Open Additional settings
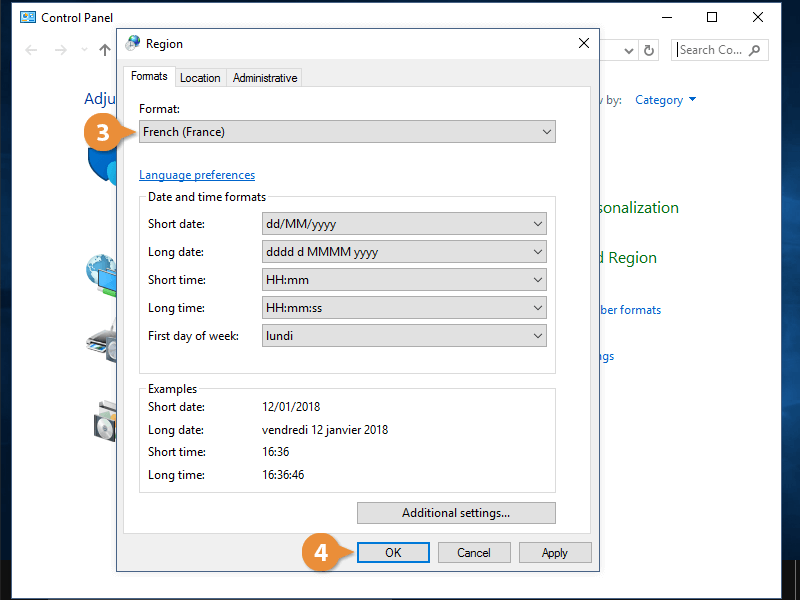800x600 pixels. (456, 513)
